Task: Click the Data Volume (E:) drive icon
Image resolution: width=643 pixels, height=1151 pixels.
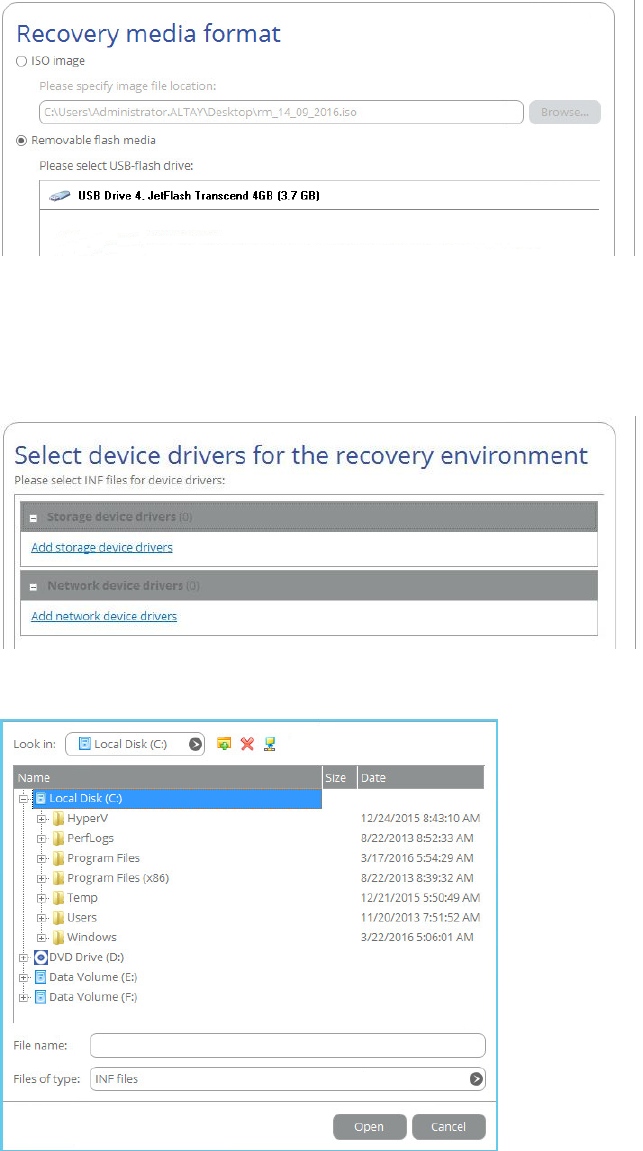Action: pos(40,977)
